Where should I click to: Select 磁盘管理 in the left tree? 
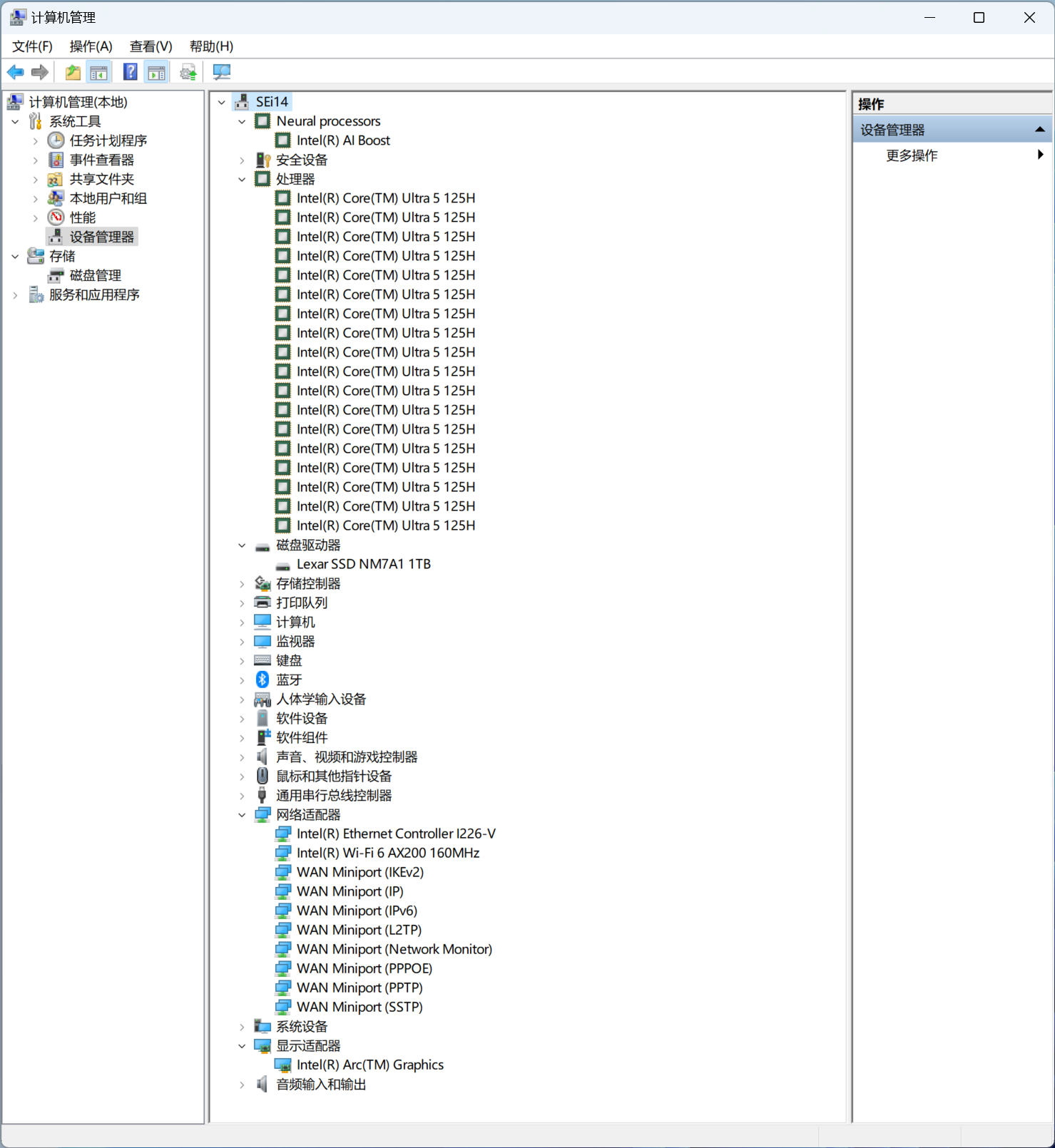(x=95, y=275)
